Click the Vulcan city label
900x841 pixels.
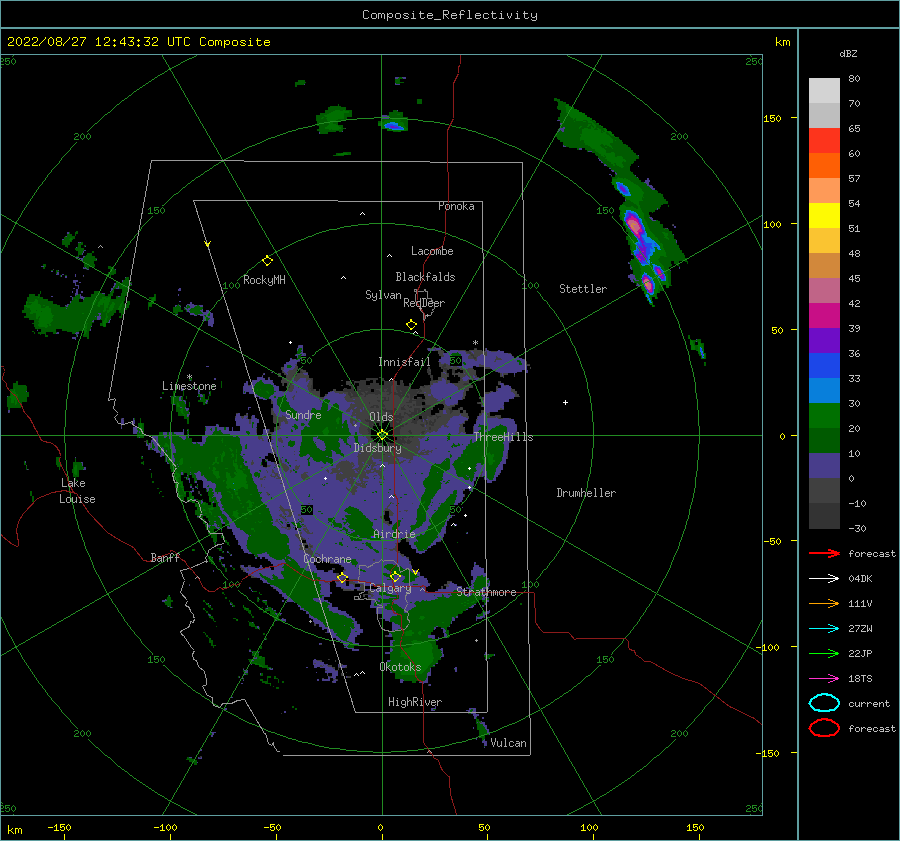click(x=509, y=743)
